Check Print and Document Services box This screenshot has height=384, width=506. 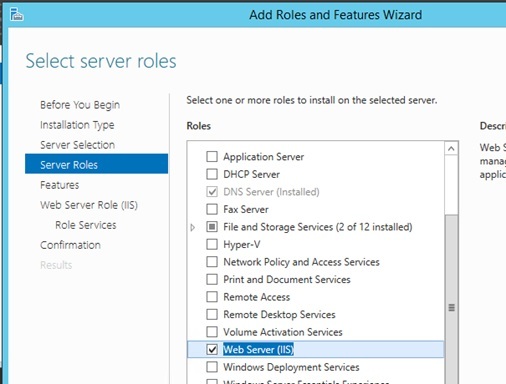point(212,279)
